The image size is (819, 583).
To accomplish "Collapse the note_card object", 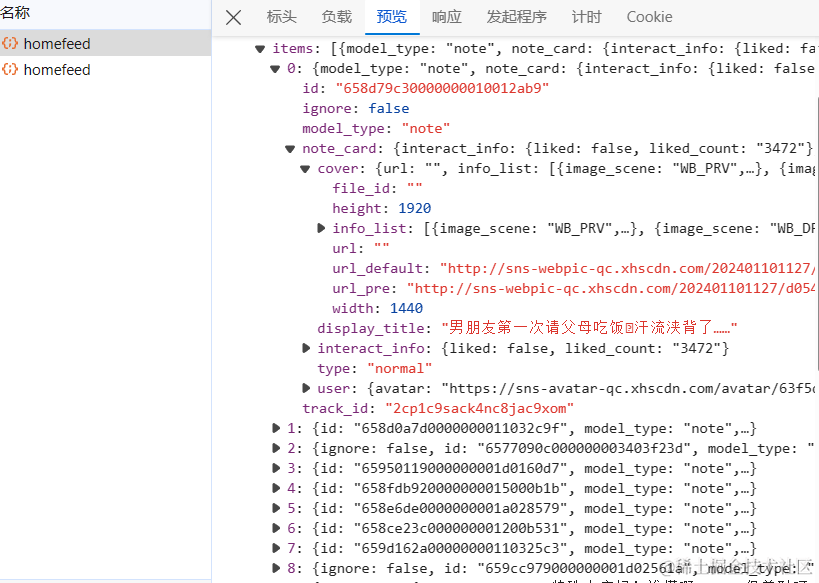I will tap(290, 149).
